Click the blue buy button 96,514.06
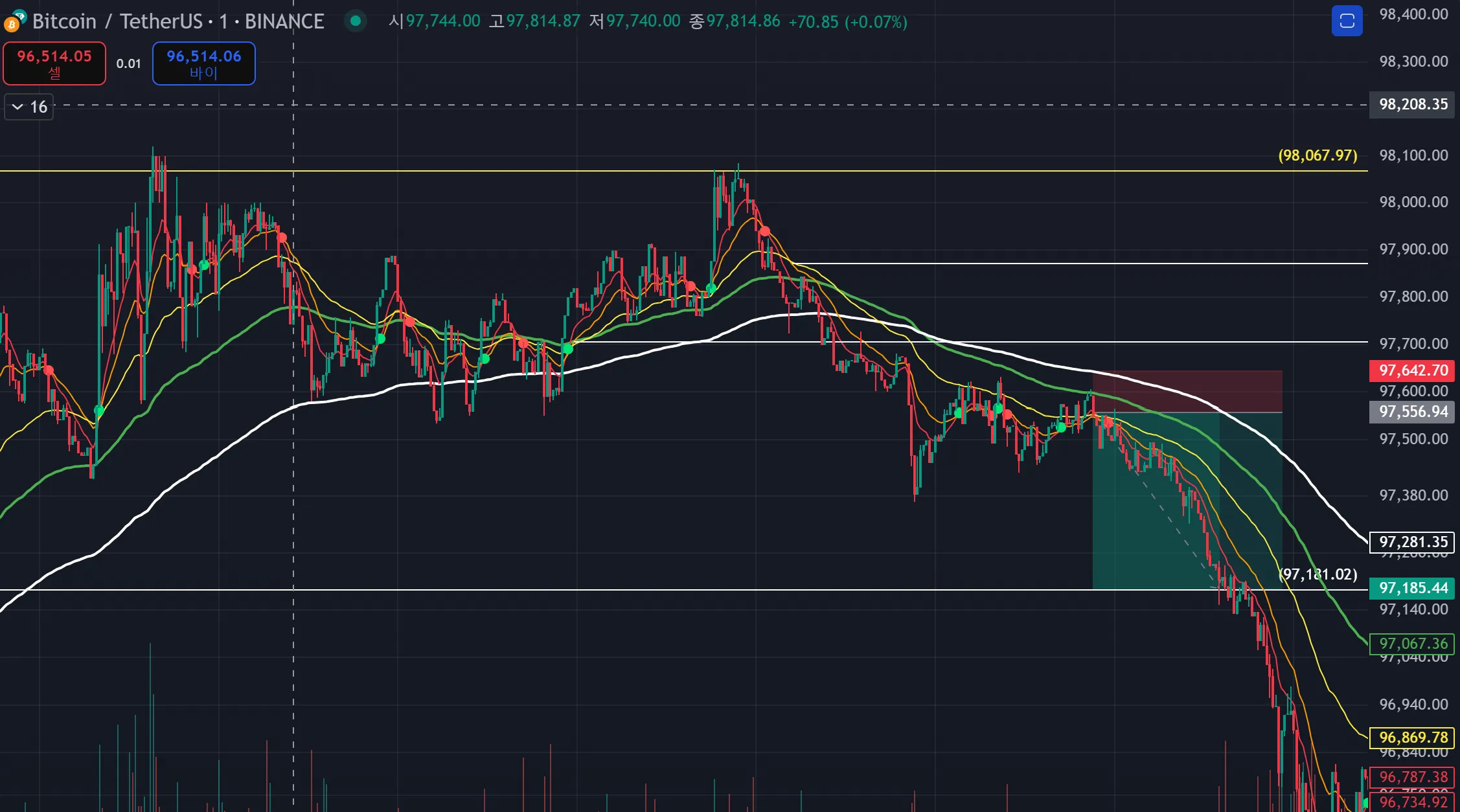This screenshot has width=1460, height=812. (x=204, y=63)
